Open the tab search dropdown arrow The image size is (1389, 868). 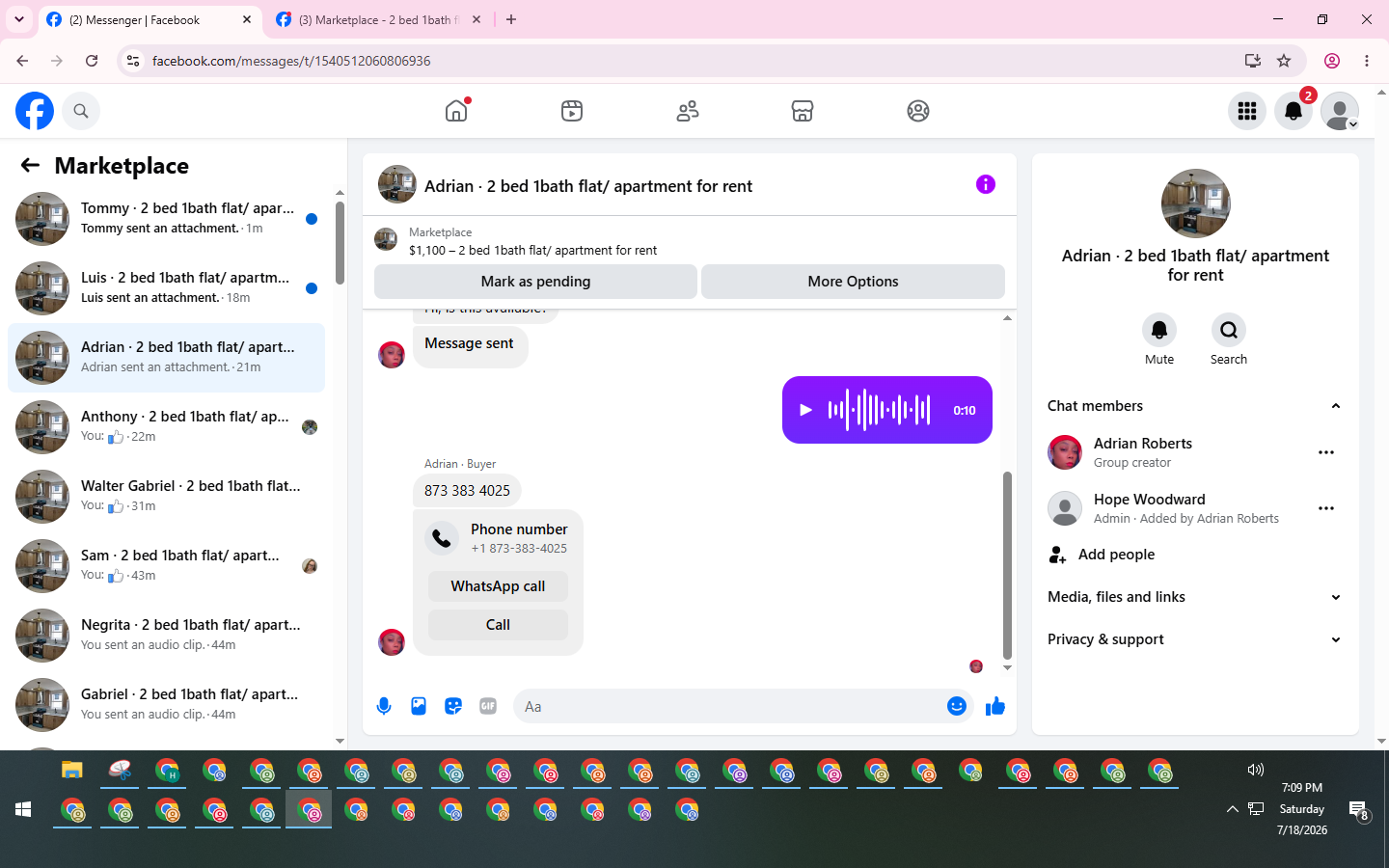[19, 19]
